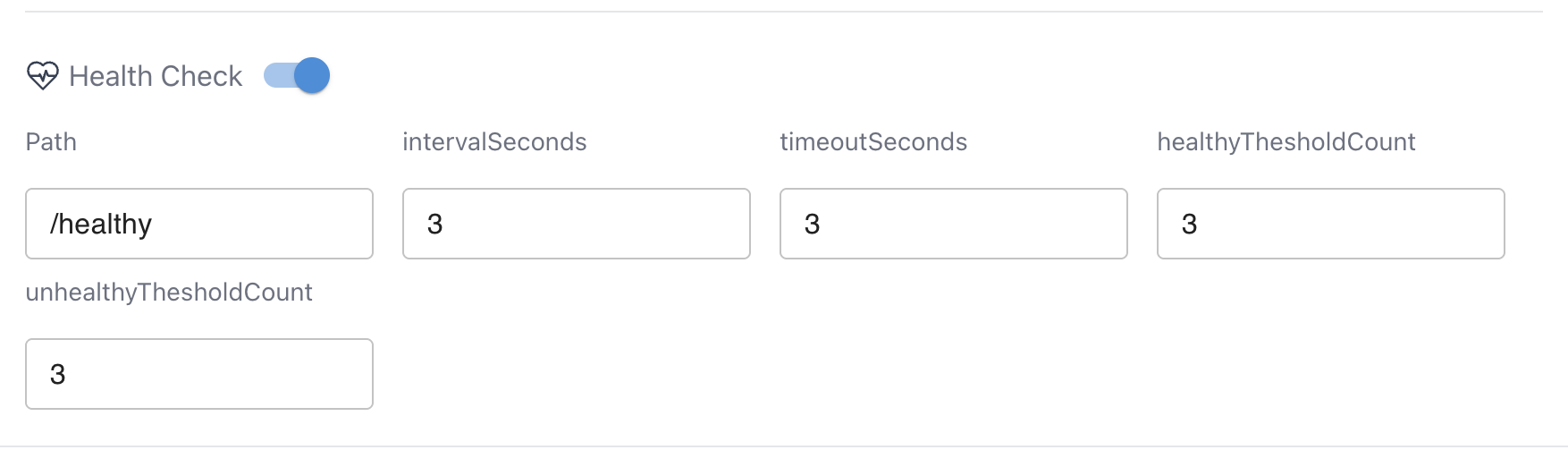1568x467 pixels.
Task: Click the value 3 inside unhealthyThesholdCount
Action: coord(58,374)
